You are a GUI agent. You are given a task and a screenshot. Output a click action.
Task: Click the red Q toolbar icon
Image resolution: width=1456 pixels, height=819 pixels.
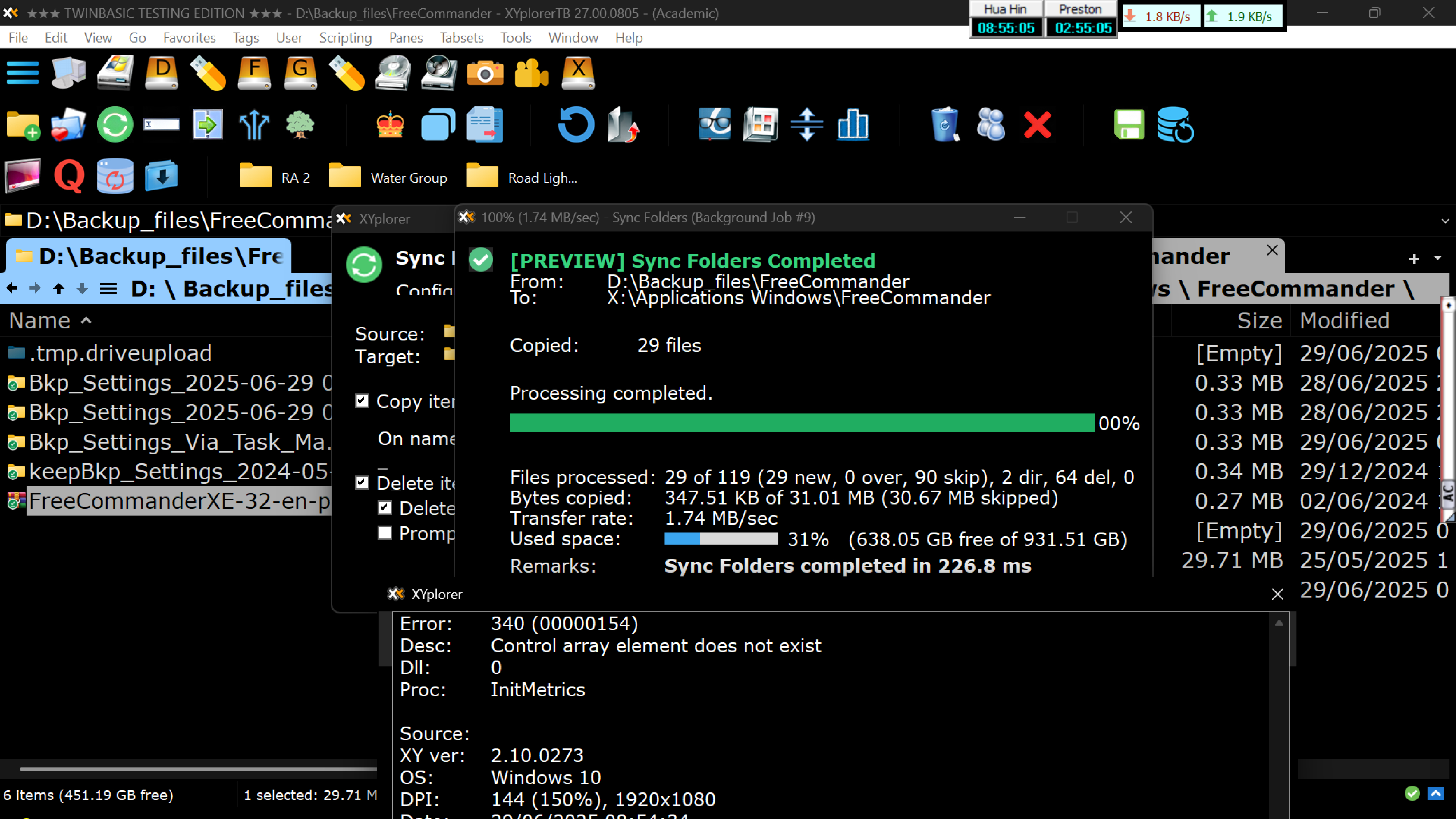69,176
